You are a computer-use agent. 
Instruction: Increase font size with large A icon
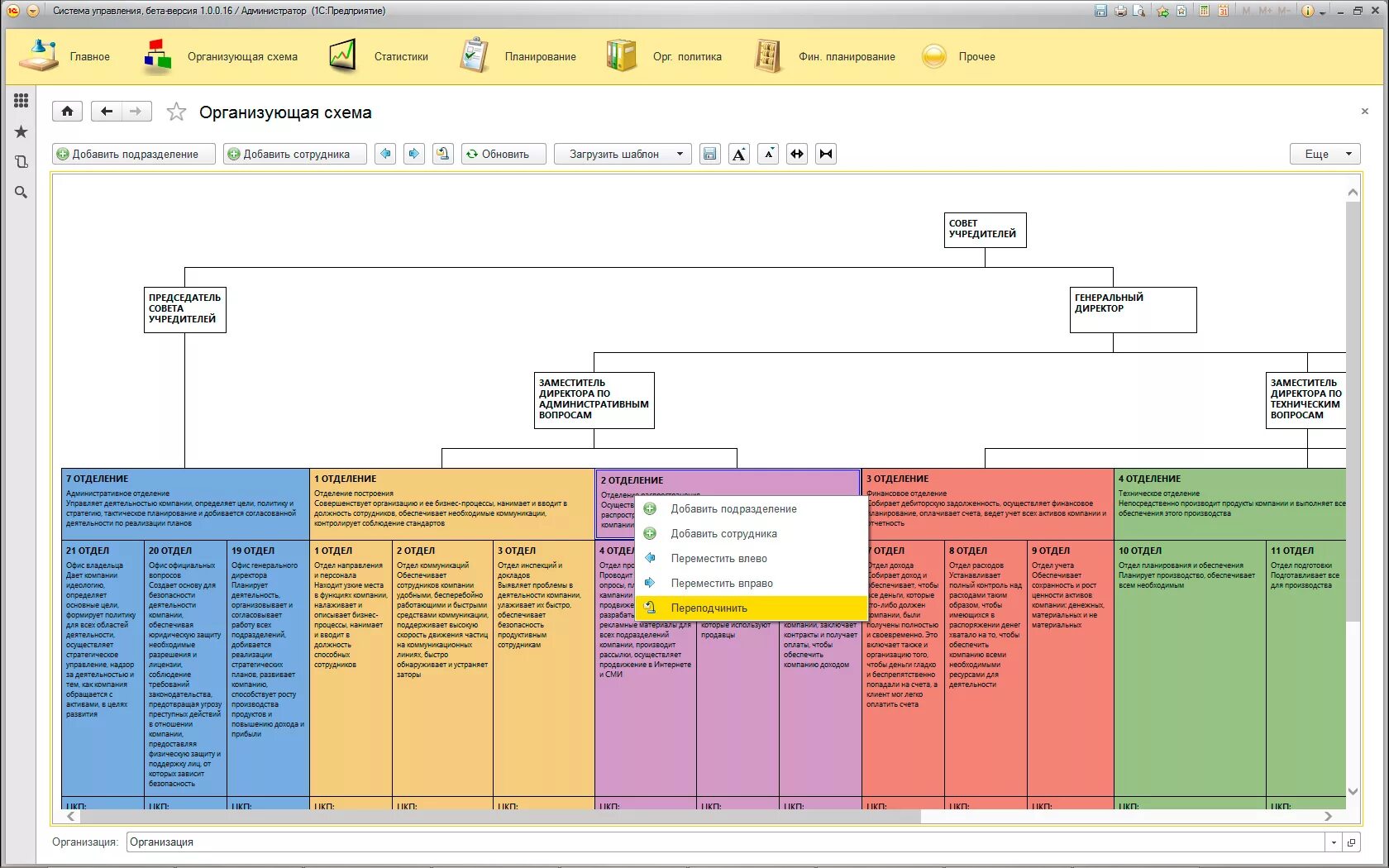[x=739, y=154]
